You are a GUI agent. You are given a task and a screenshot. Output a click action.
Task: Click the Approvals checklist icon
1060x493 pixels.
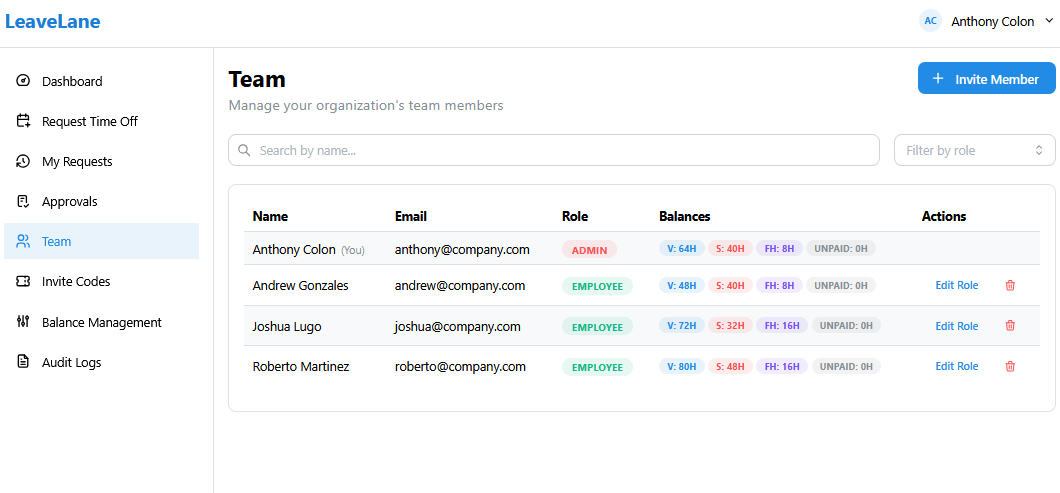[x=23, y=202]
